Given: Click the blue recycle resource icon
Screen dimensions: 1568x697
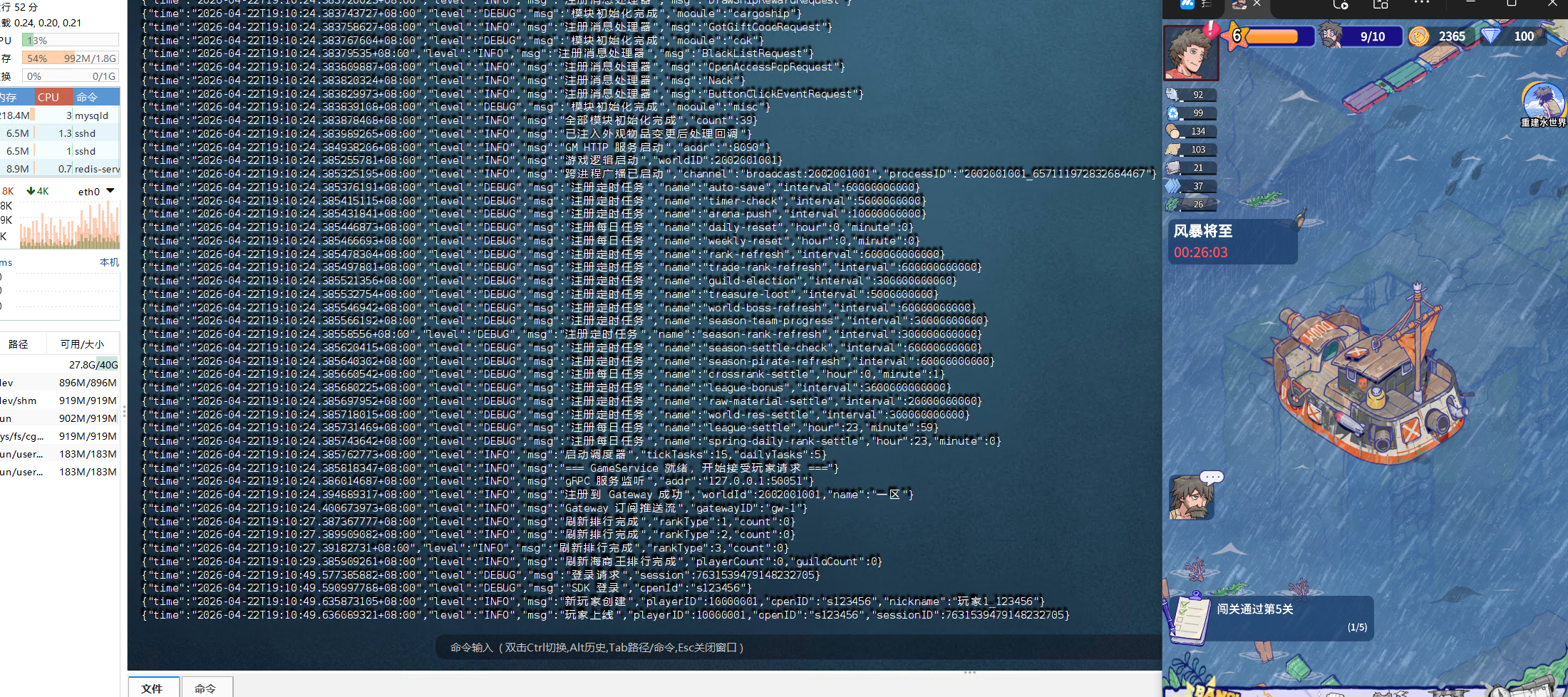Looking at the screenshot, I should (x=1173, y=113).
